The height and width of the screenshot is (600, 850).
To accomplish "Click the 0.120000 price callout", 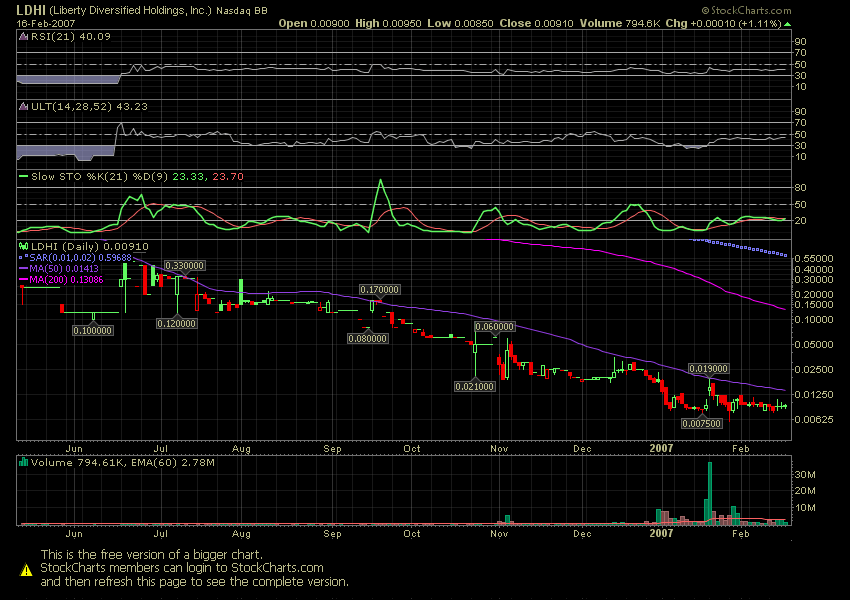I will (176, 324).
